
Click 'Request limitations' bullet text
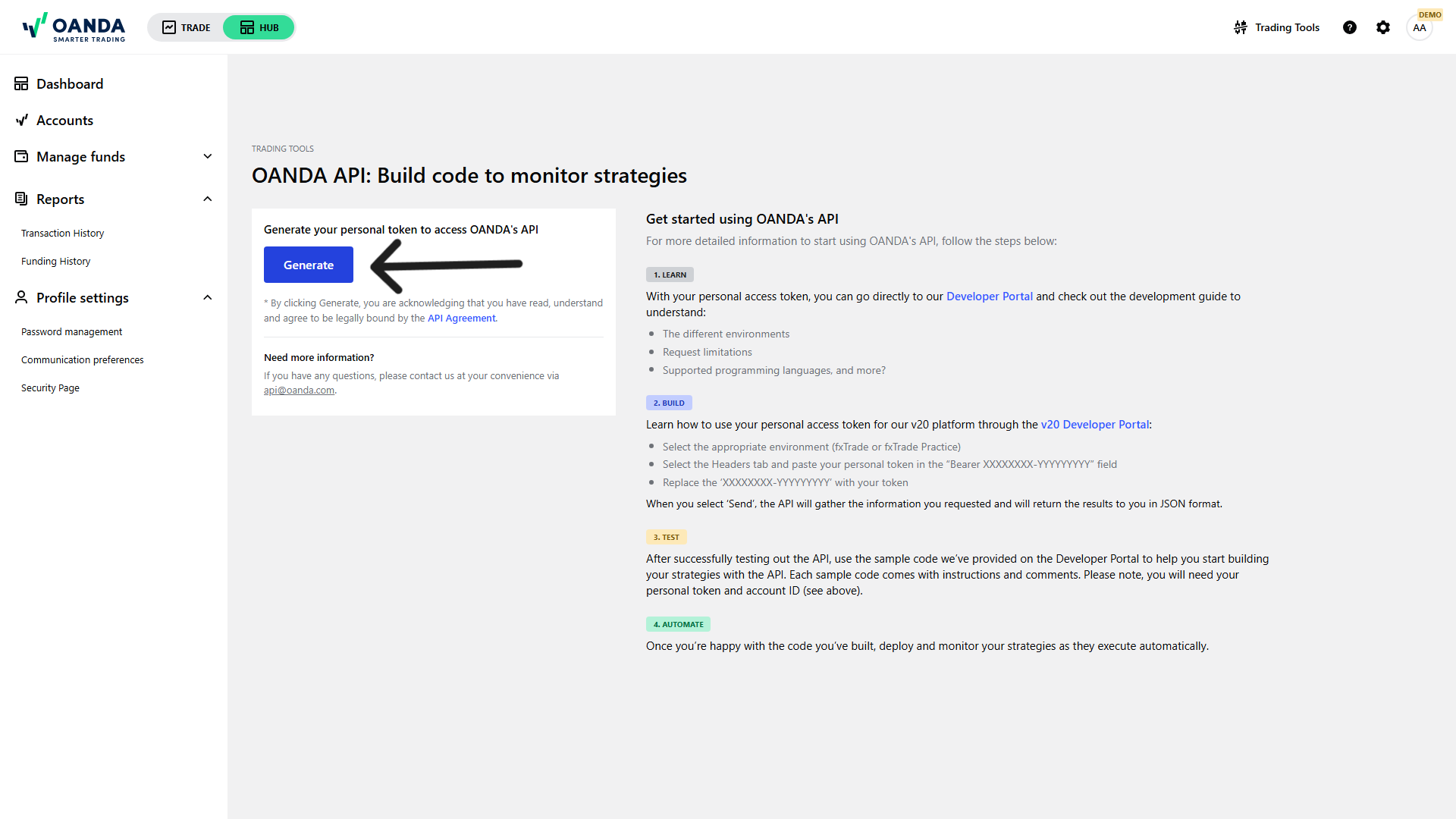707,352
